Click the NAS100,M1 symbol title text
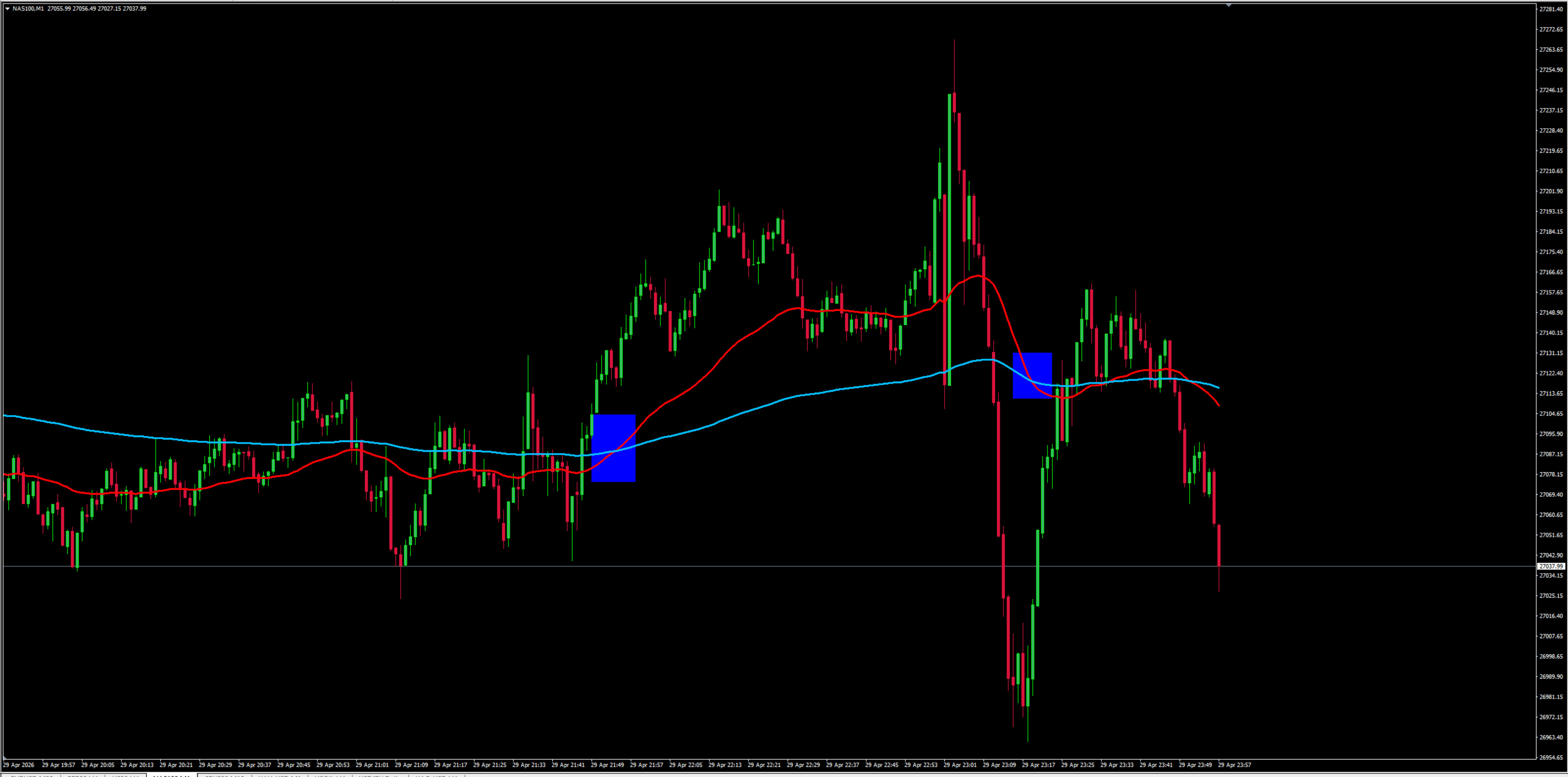 (28, 9)
